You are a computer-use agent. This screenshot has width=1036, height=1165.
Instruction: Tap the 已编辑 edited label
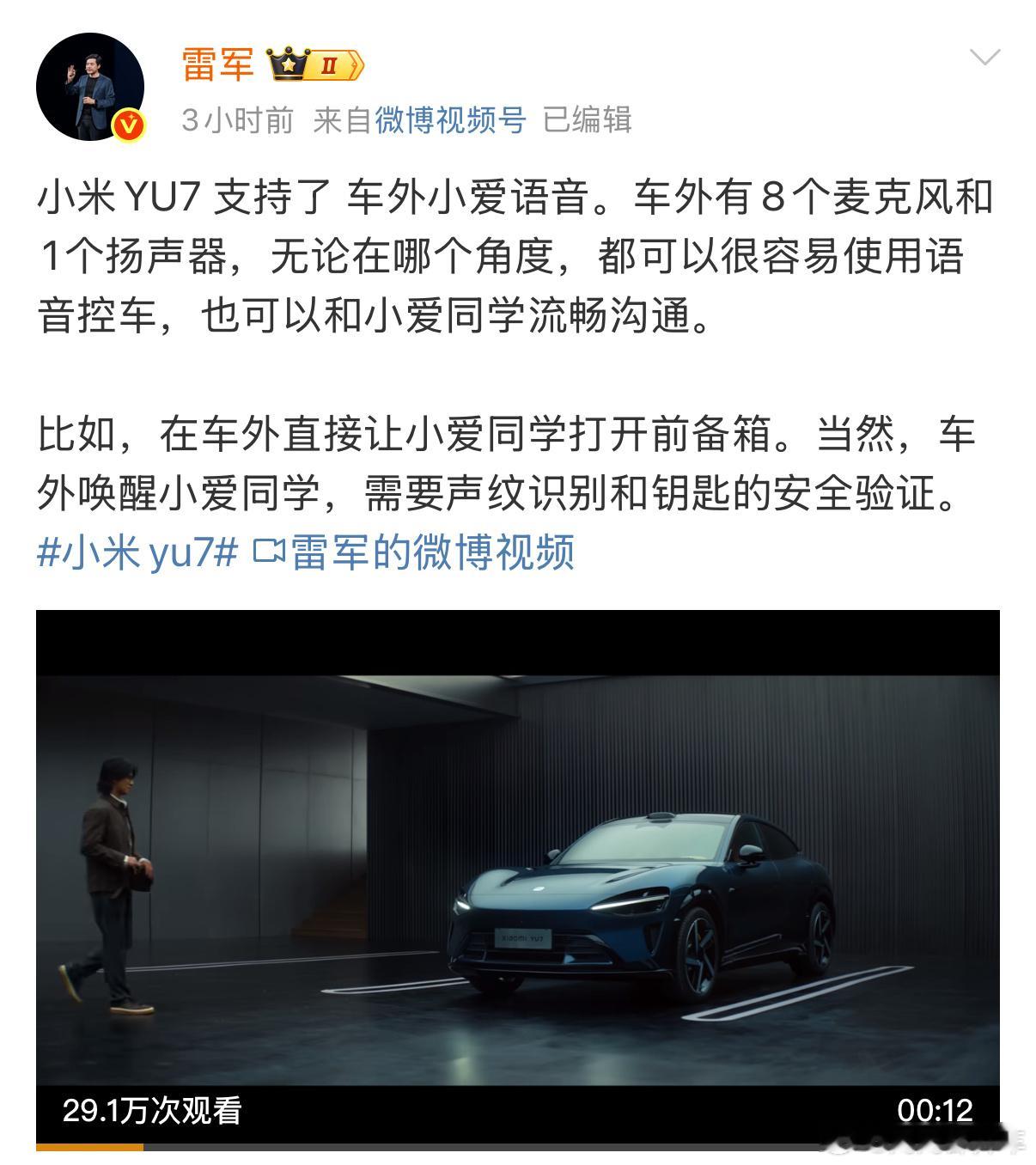pyautogui.click(x=587, y=120)
